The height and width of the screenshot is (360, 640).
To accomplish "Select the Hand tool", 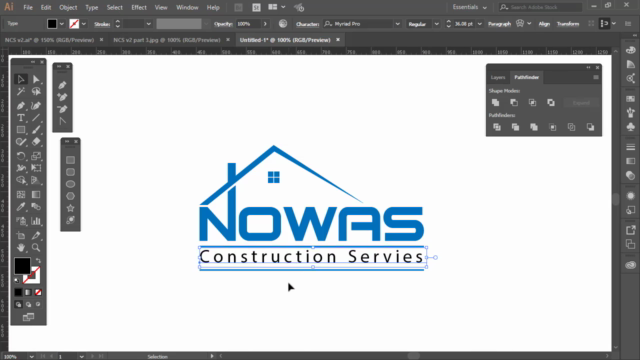I will click(x=21, y=248).
